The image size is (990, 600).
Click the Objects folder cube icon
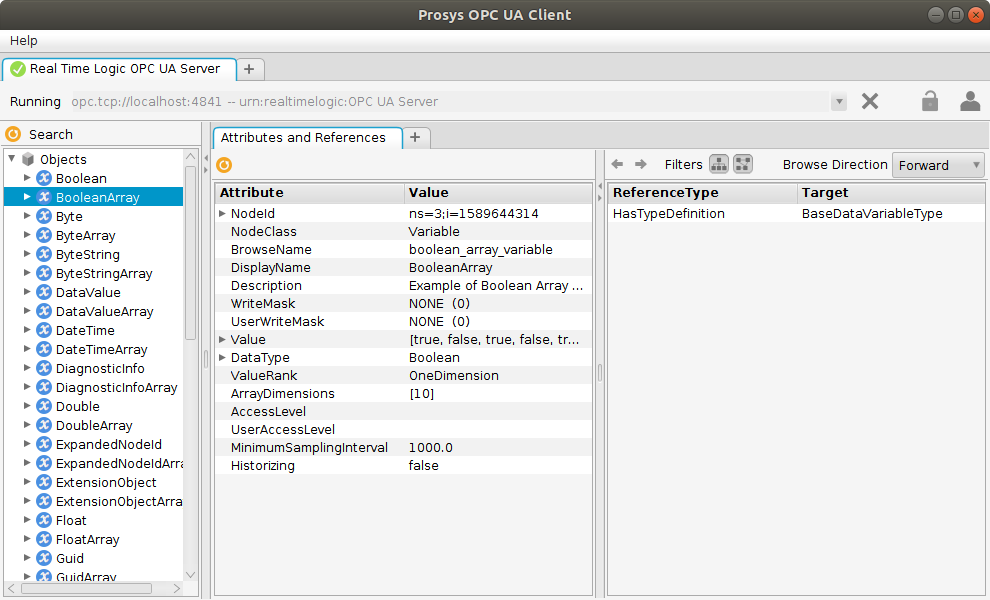click(28, 159)
